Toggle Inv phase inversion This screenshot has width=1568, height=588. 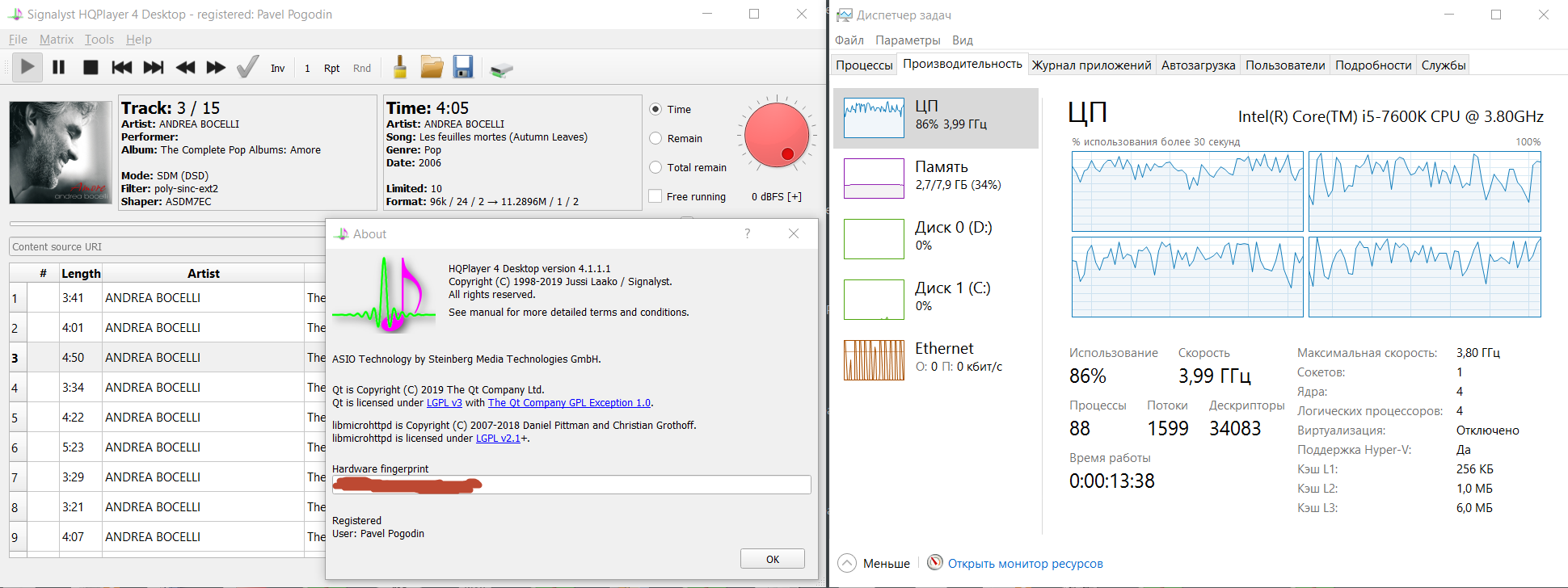(x=278, y=68)
